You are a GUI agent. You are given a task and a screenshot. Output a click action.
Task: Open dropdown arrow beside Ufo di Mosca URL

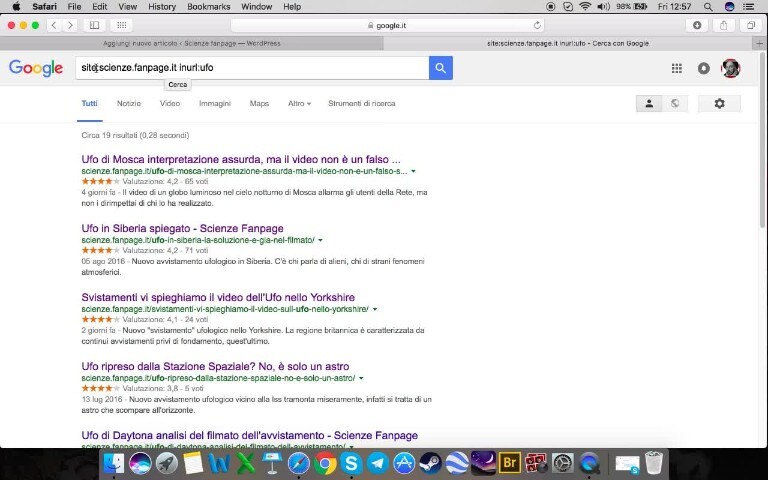coord(413,171)
